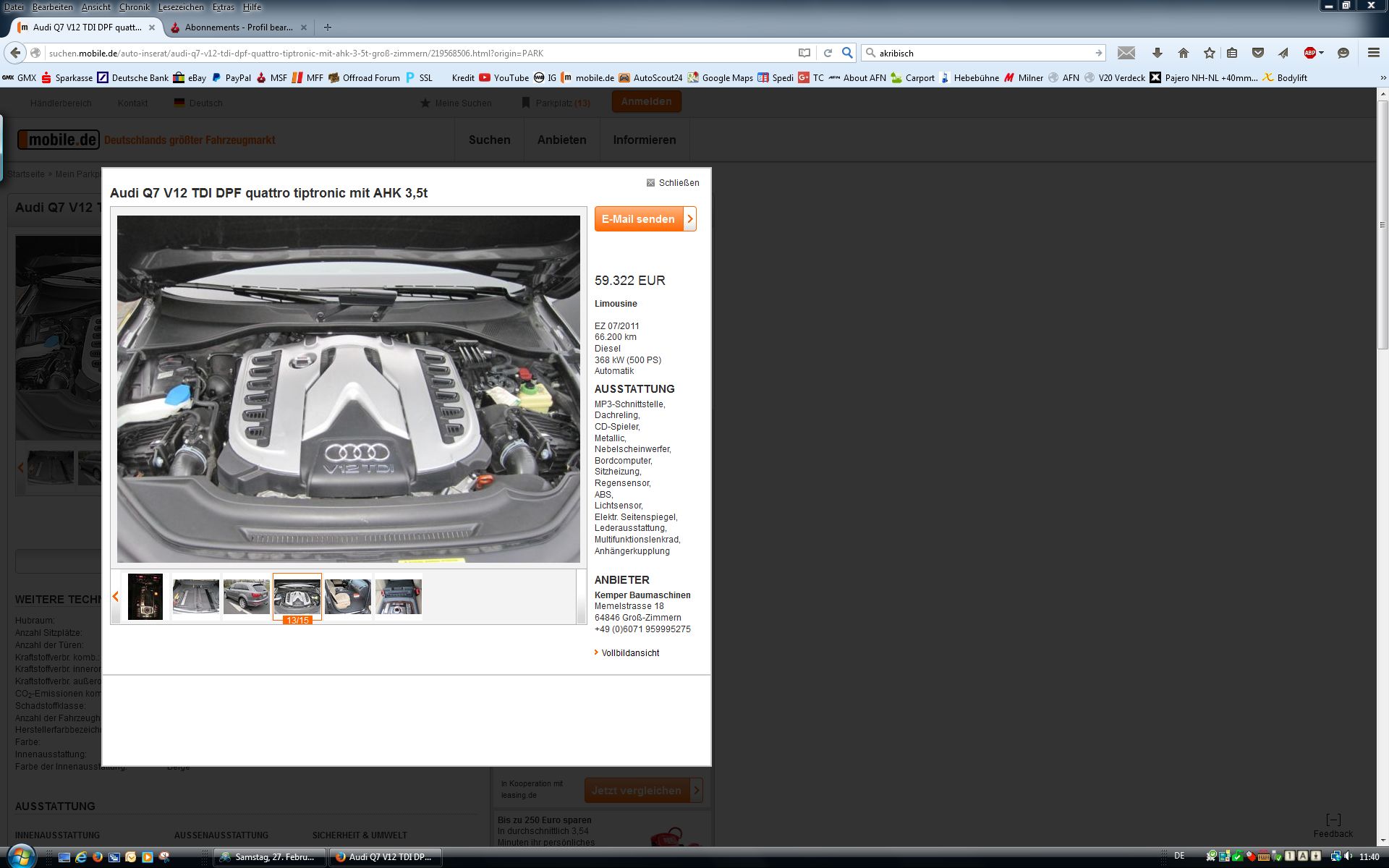
Task: Open the Chronik menu
Action: click(x=134, y=7)
